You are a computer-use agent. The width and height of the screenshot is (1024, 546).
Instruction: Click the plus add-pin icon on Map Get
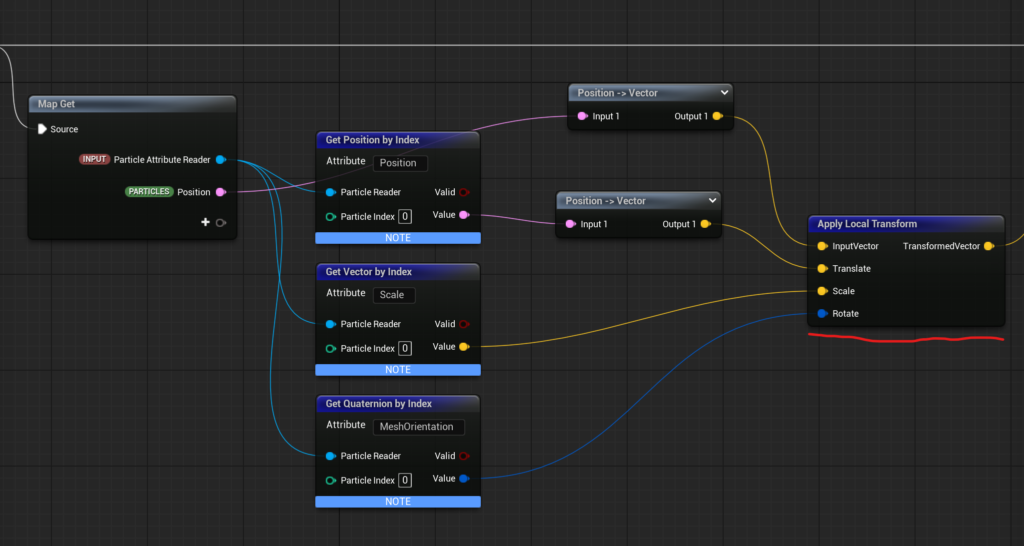pyautogui.click(x=205, y=222)
